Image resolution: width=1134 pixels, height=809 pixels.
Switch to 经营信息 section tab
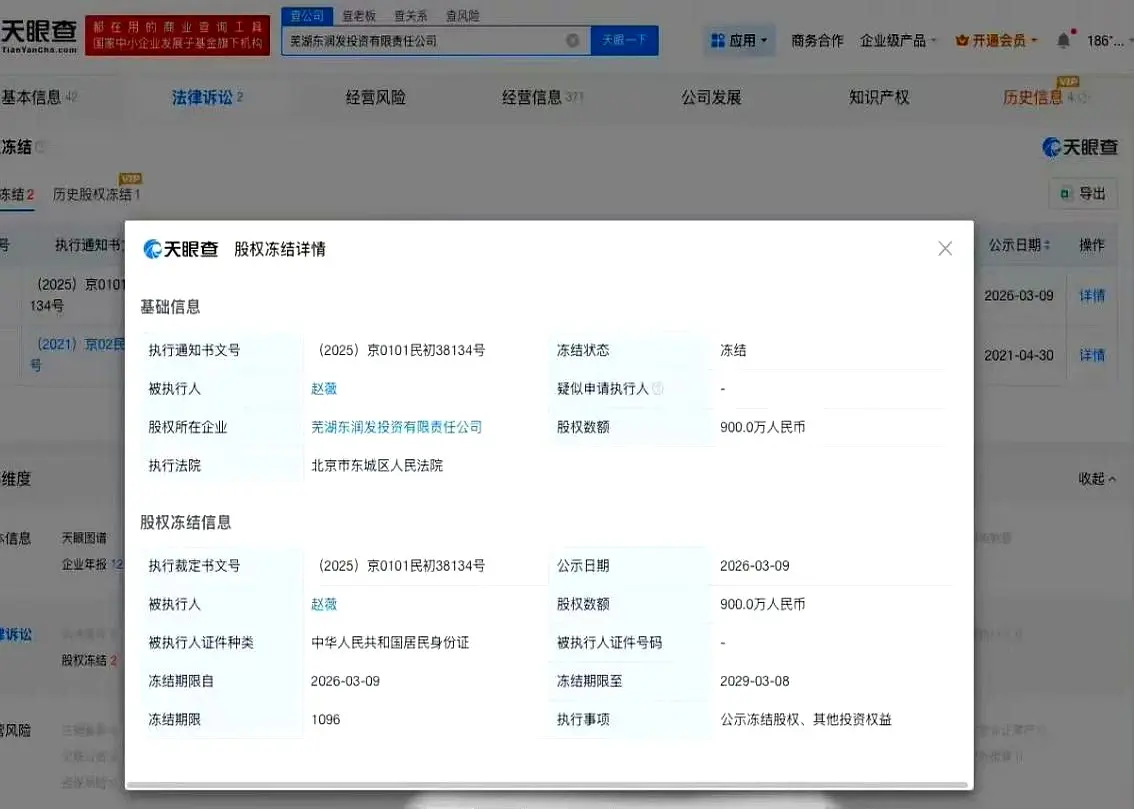click(x=542, y=97)
